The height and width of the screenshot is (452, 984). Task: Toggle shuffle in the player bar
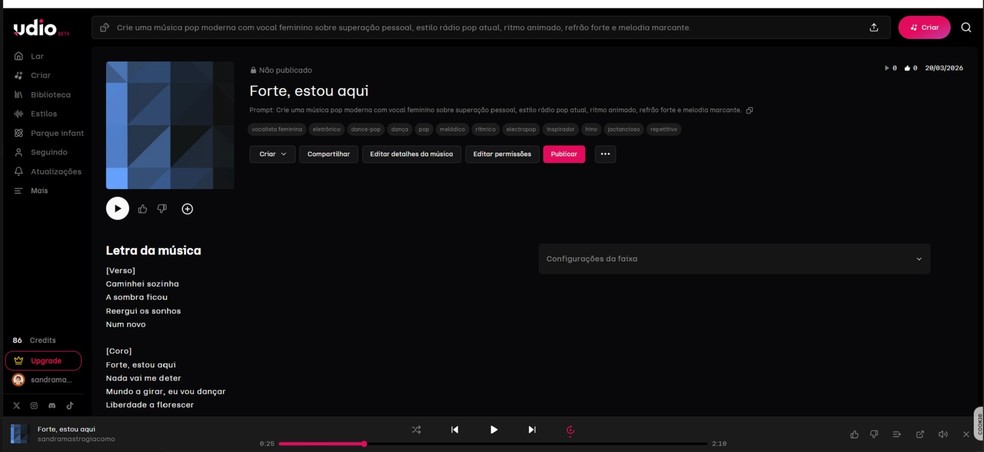pyautogui.click(x=416, y=429)
